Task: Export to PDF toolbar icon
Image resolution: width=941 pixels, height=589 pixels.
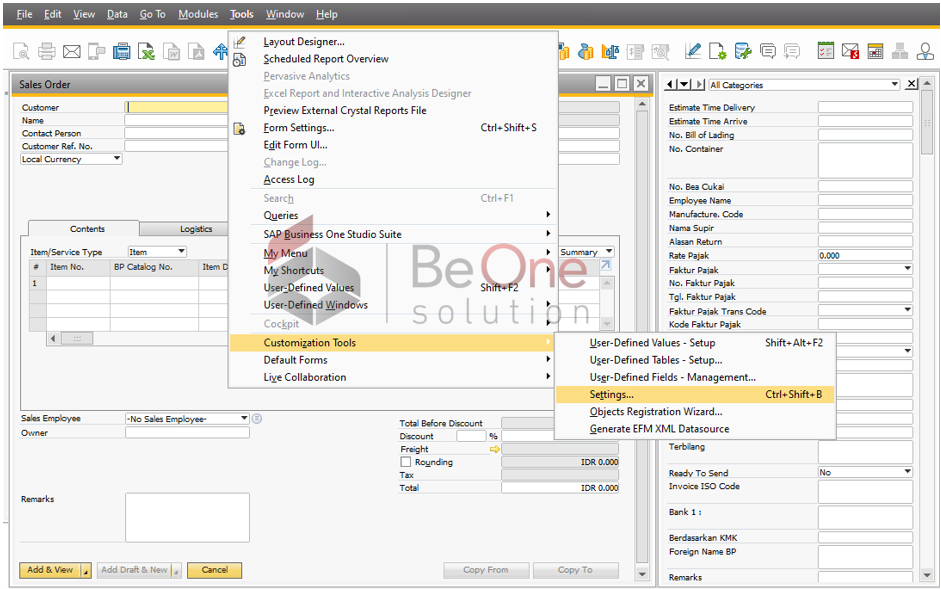Action: (x=196, y=52)
